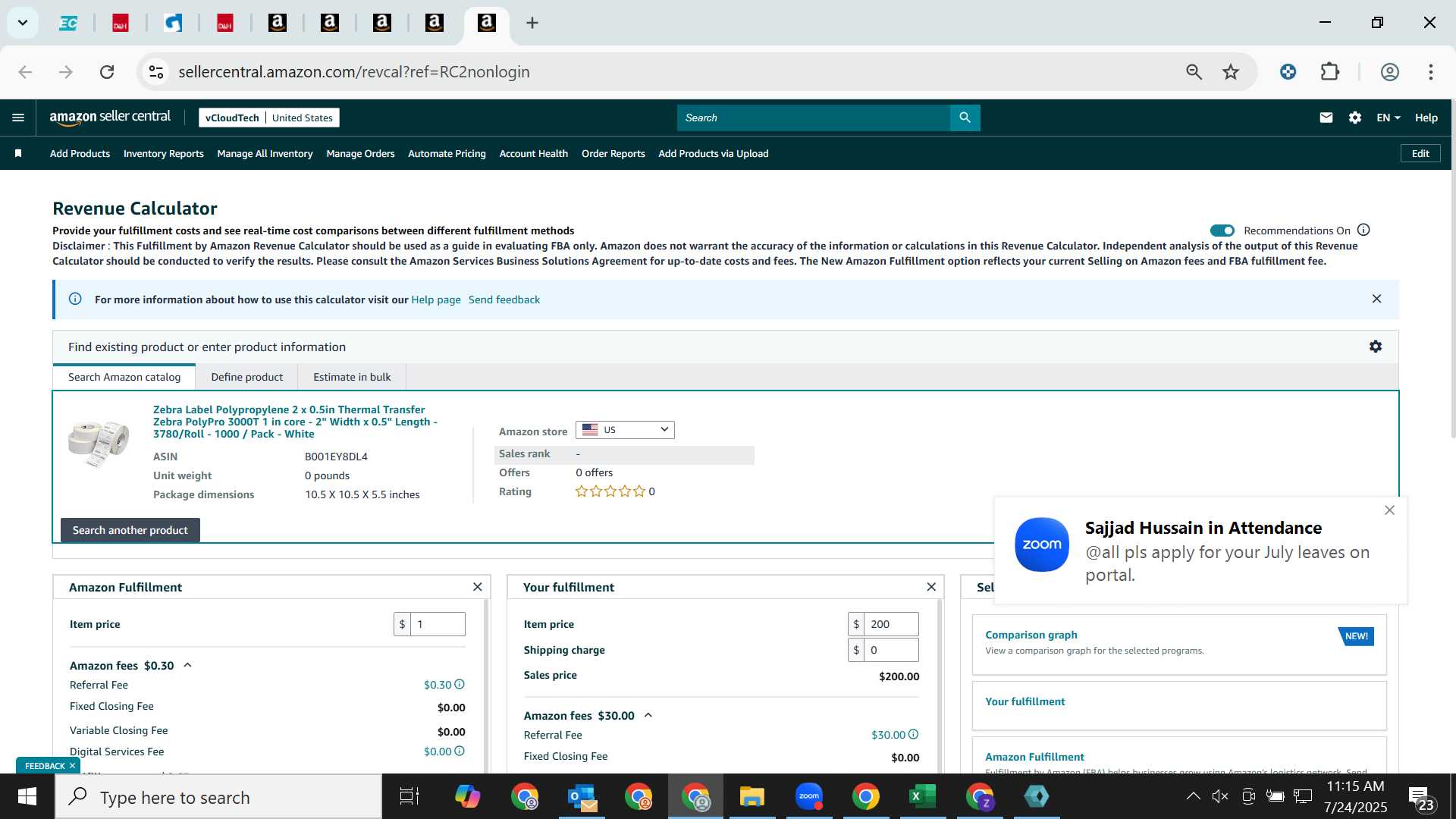Click the Zebra label product thumbnail

(x=99, y=444)
